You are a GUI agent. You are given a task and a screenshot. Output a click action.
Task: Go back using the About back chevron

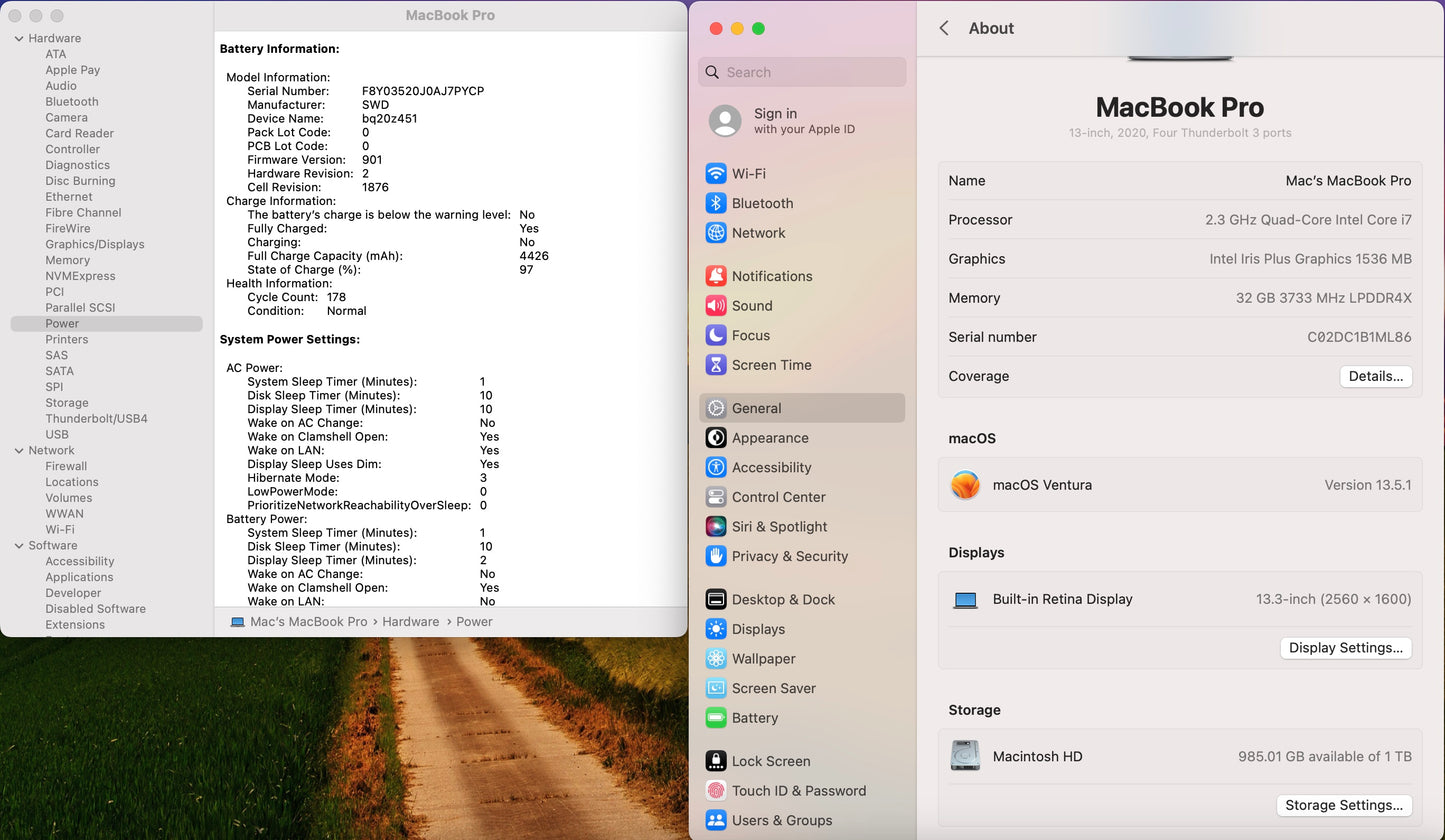pyautogui.click(x=944, y=28)
